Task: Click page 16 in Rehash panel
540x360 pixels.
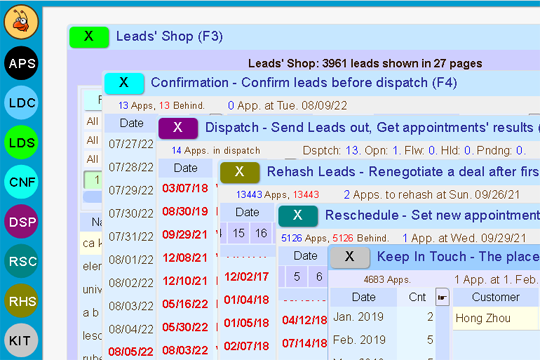Action: 261,233
